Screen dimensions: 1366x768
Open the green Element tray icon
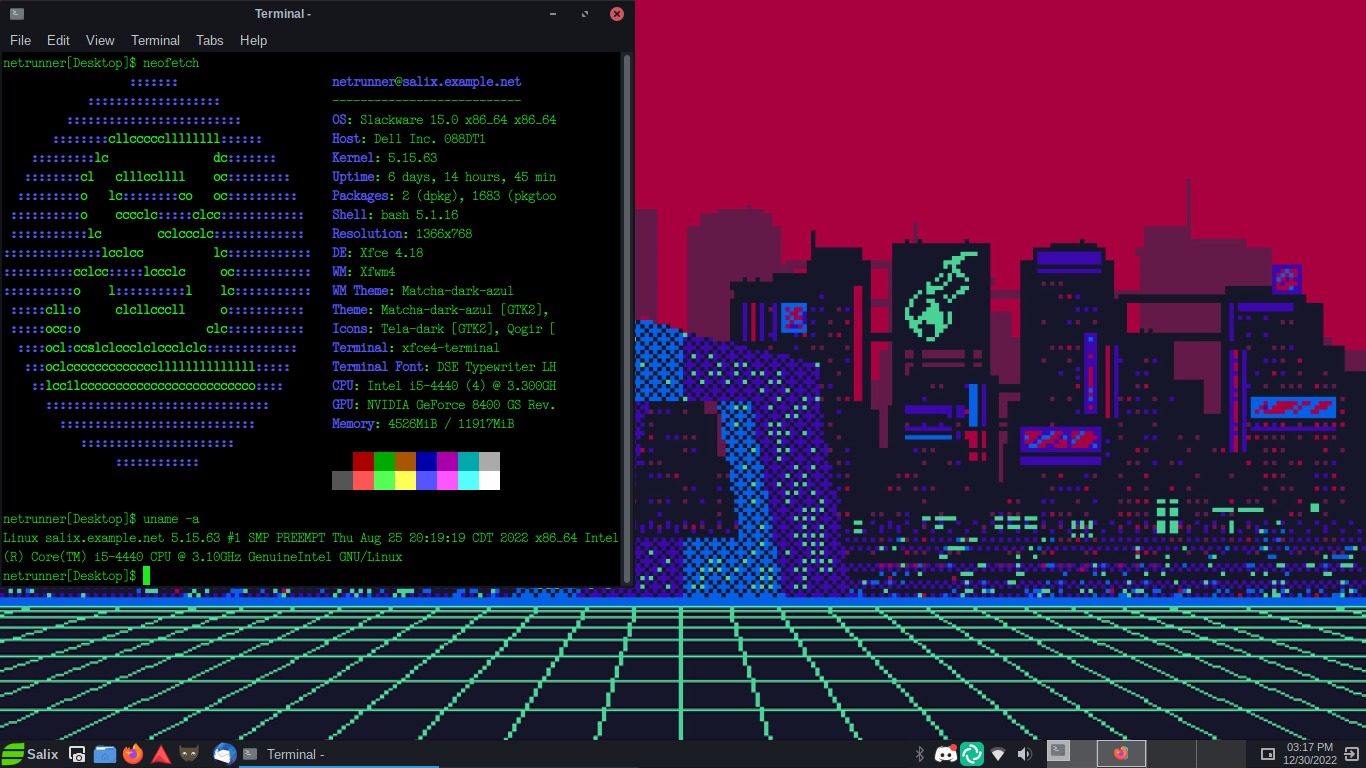pyautogui.click(x=972, y=754)
